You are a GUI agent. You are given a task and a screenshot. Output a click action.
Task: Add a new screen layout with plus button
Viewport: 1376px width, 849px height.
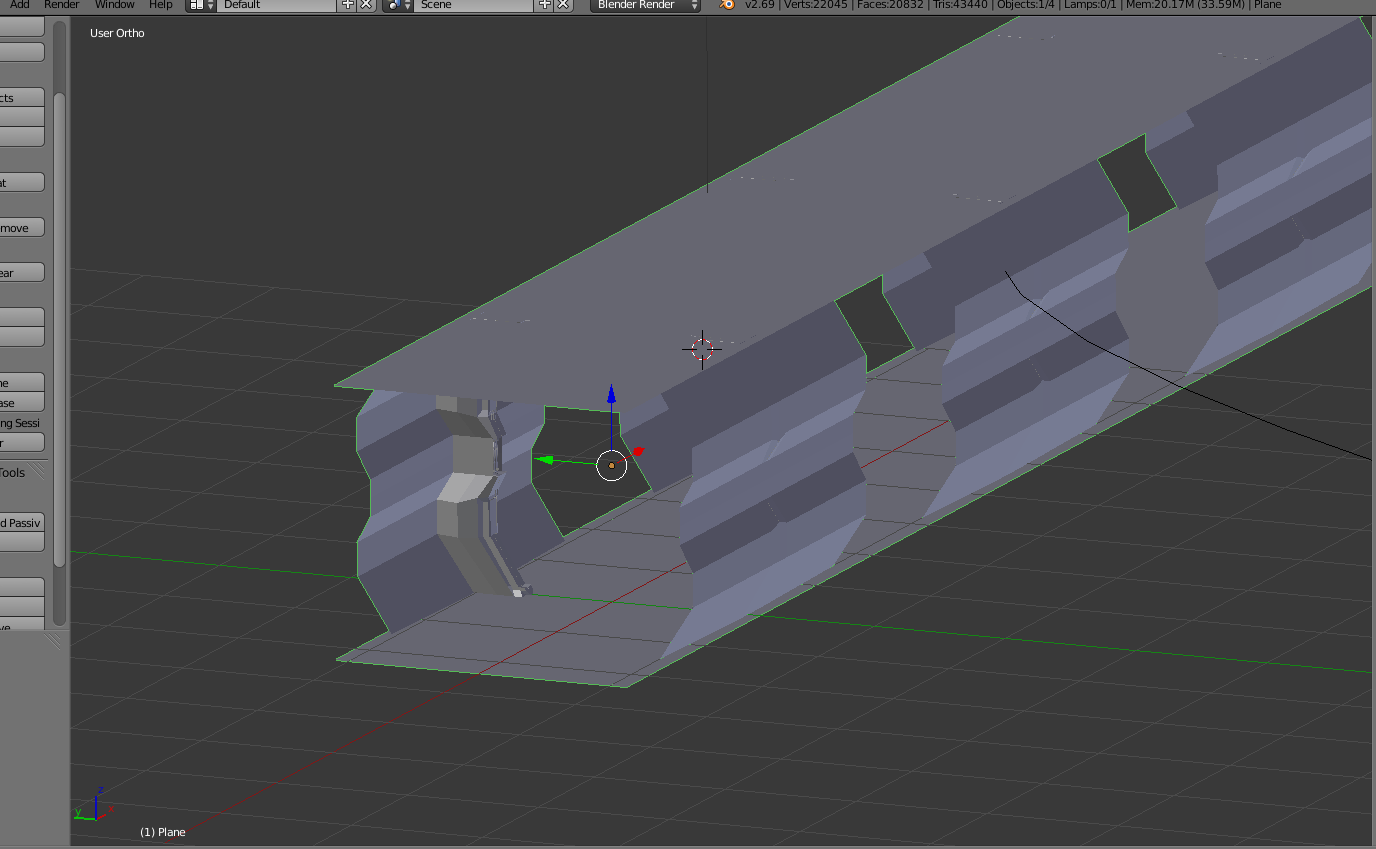pyautogui.click(x=347, y=5)
